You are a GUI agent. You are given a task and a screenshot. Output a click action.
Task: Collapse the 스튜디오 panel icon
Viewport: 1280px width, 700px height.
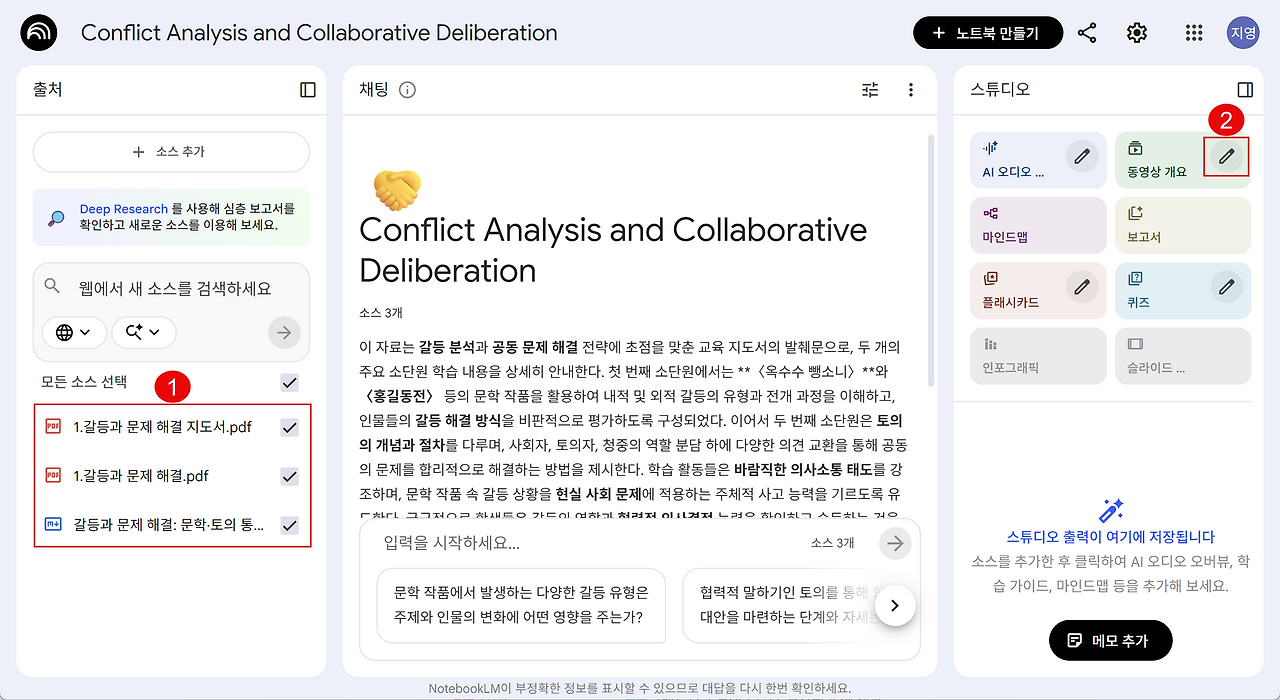pyautogui.click(x=1245, y=90)
